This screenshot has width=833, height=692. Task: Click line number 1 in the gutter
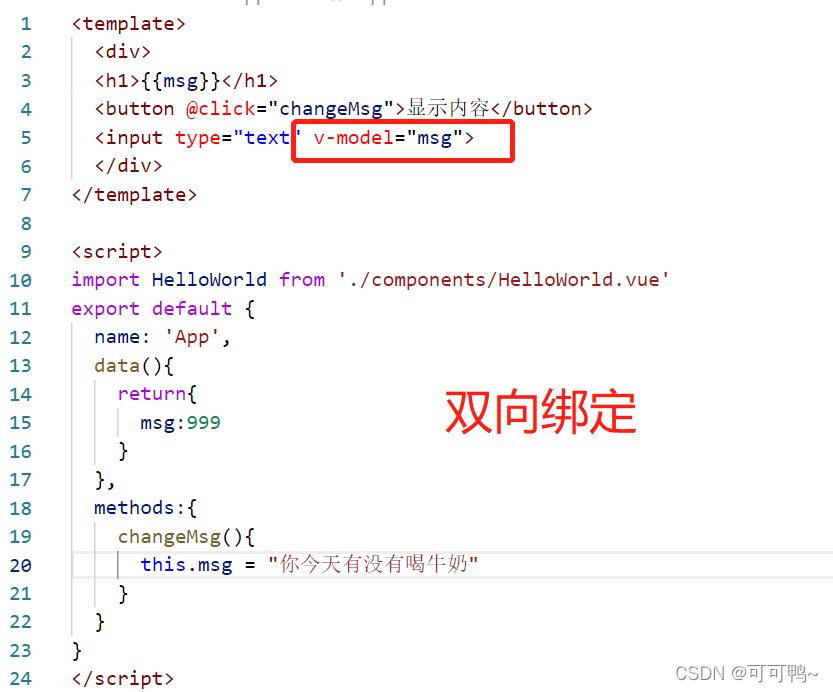coord(26,24)
